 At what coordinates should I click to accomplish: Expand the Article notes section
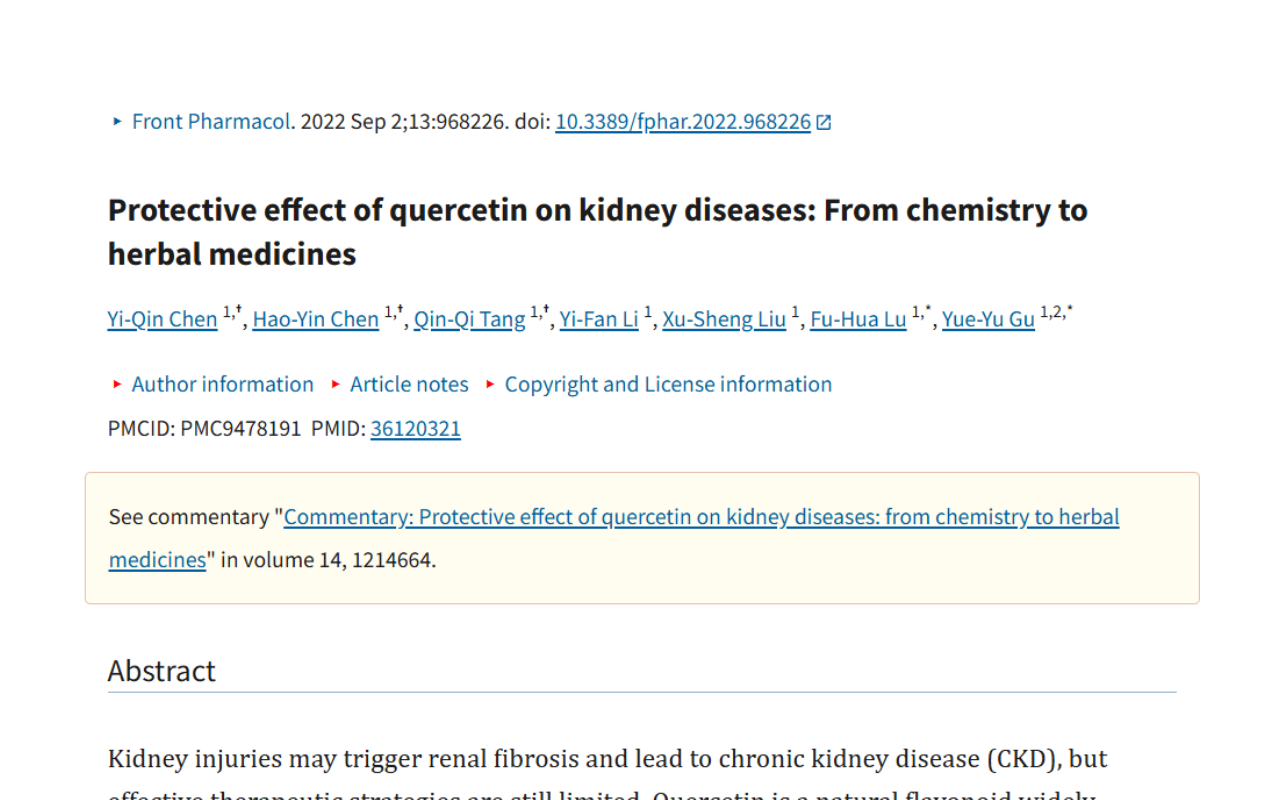(x=409, y=384)
